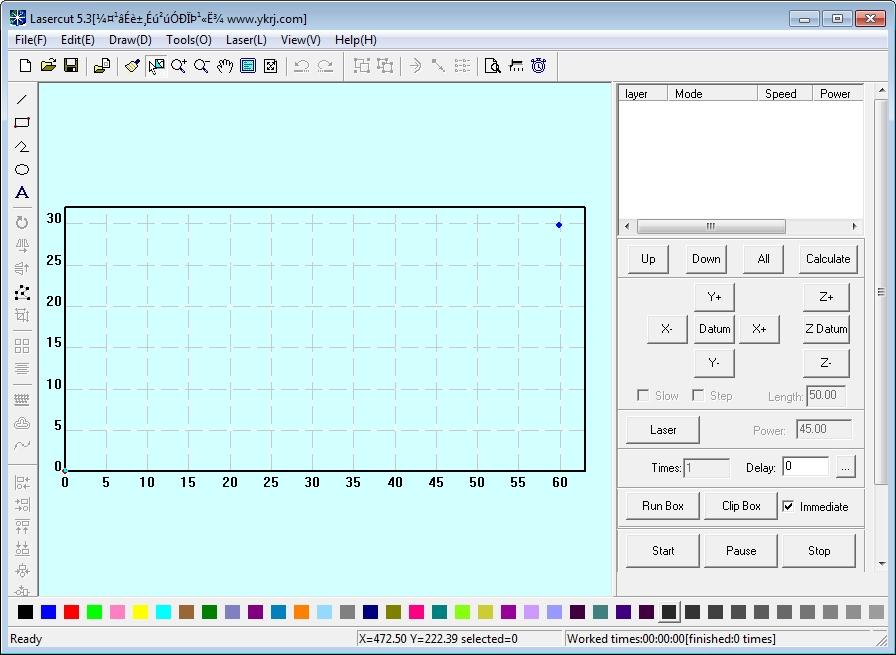This screenshot has height=655, width=896.
Task: Toggle the Immediate checkbox
Action: point(789,506)
